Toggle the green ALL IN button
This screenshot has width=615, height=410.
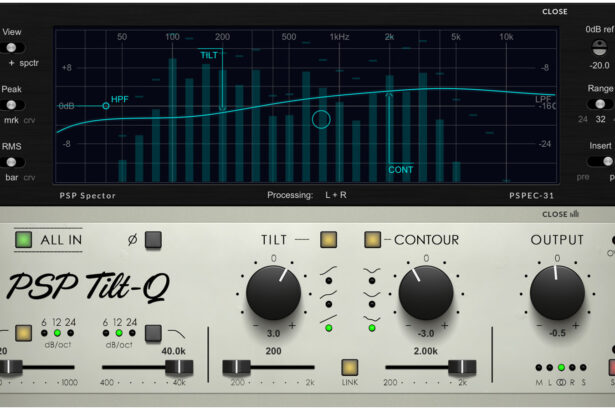tap(24, 240)
